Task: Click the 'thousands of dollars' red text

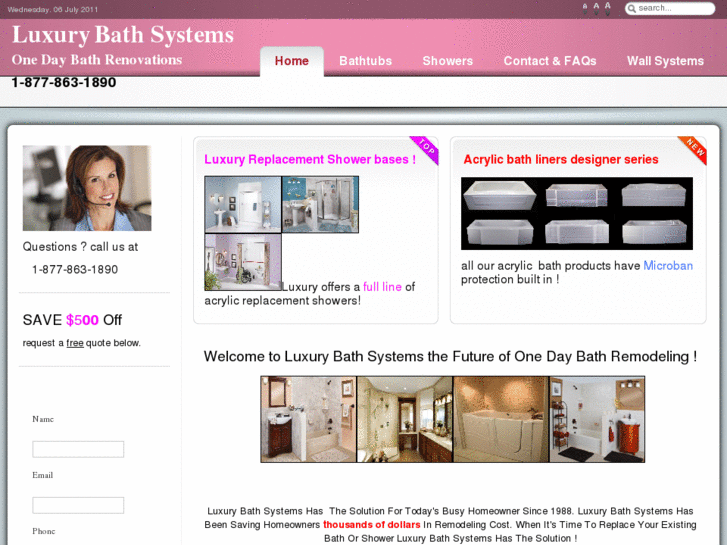Action: tap(371, 525)
